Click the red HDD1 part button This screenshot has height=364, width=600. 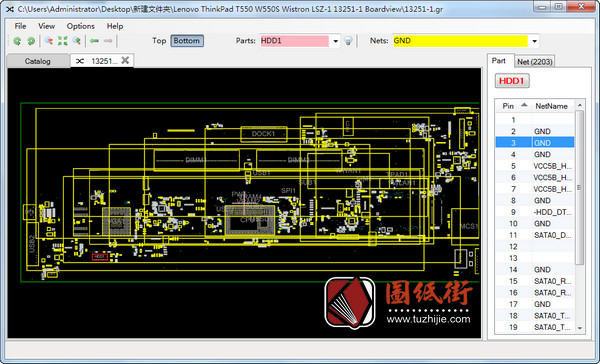coord(512,81)
